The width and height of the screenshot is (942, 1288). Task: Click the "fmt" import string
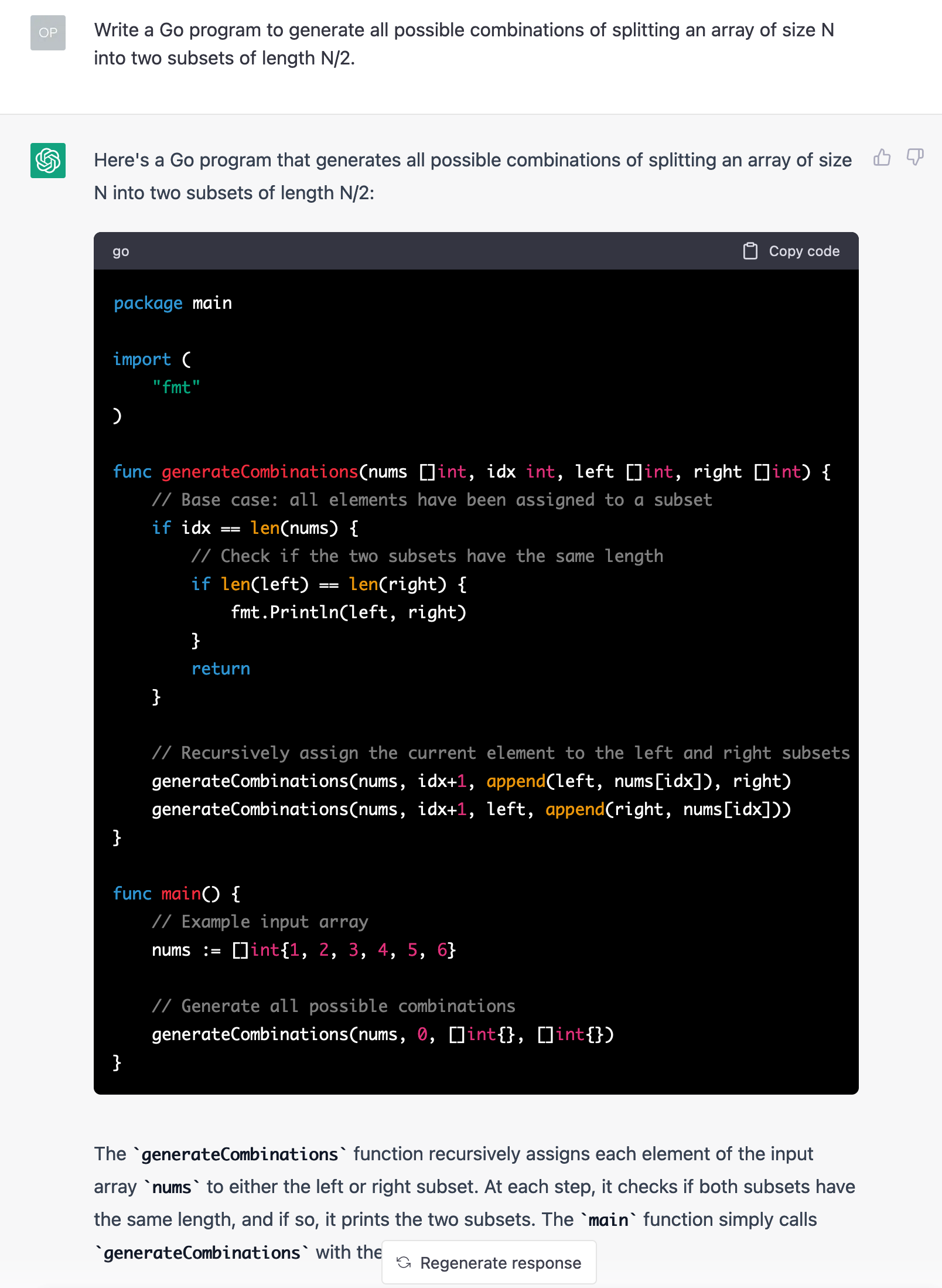(x=176, y=387)
